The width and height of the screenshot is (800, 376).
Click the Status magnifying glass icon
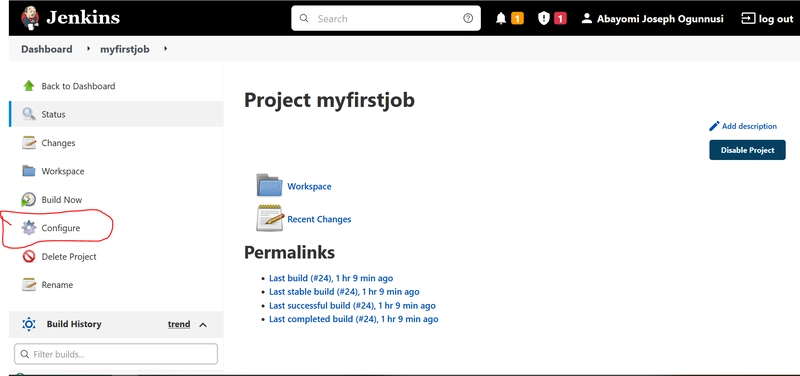click(x=29, y=114)
